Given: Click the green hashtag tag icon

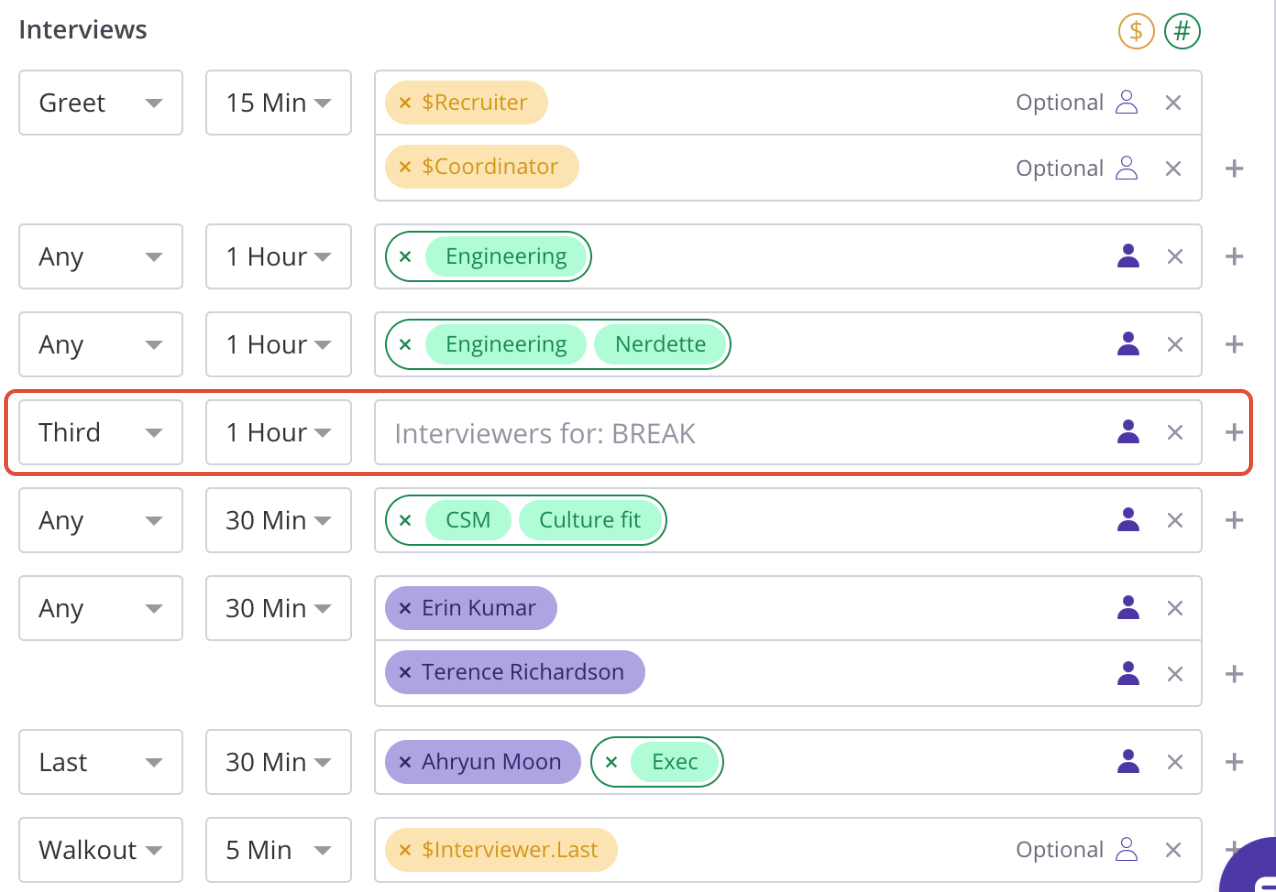Looking at the screenshot, I should click(1182, 32).
